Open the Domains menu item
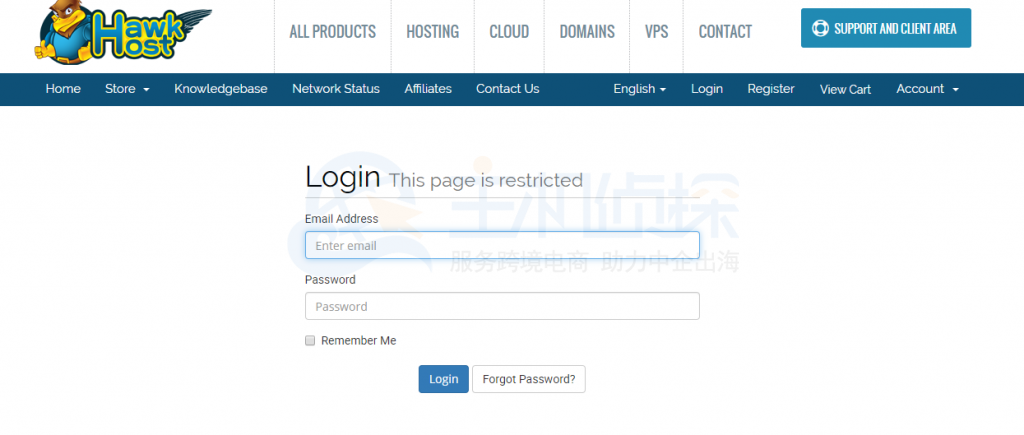Image resolution: width=1024 pixels, height=435 pixels. coord(587,32)
